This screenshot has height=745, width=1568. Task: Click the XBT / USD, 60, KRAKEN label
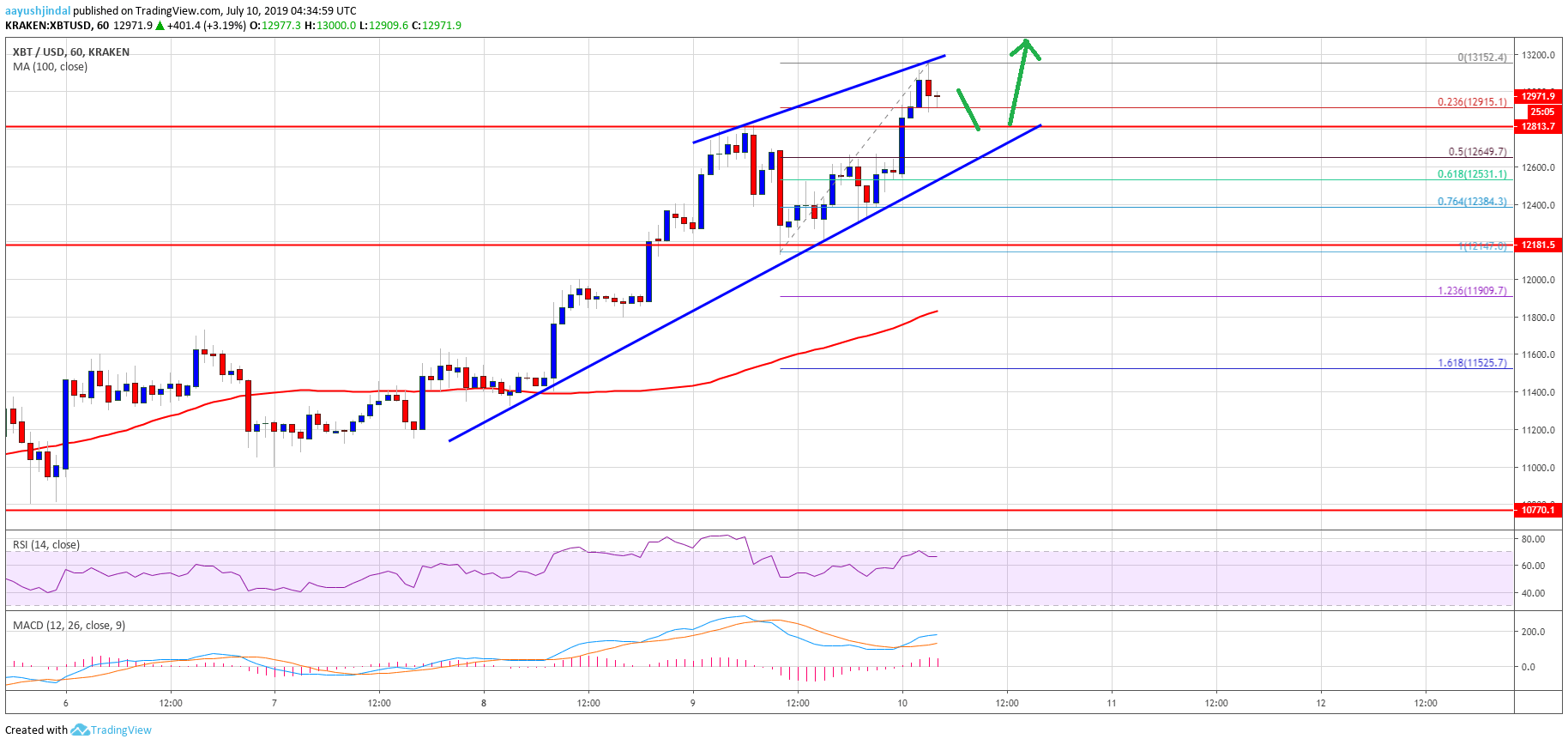(71, 52)
